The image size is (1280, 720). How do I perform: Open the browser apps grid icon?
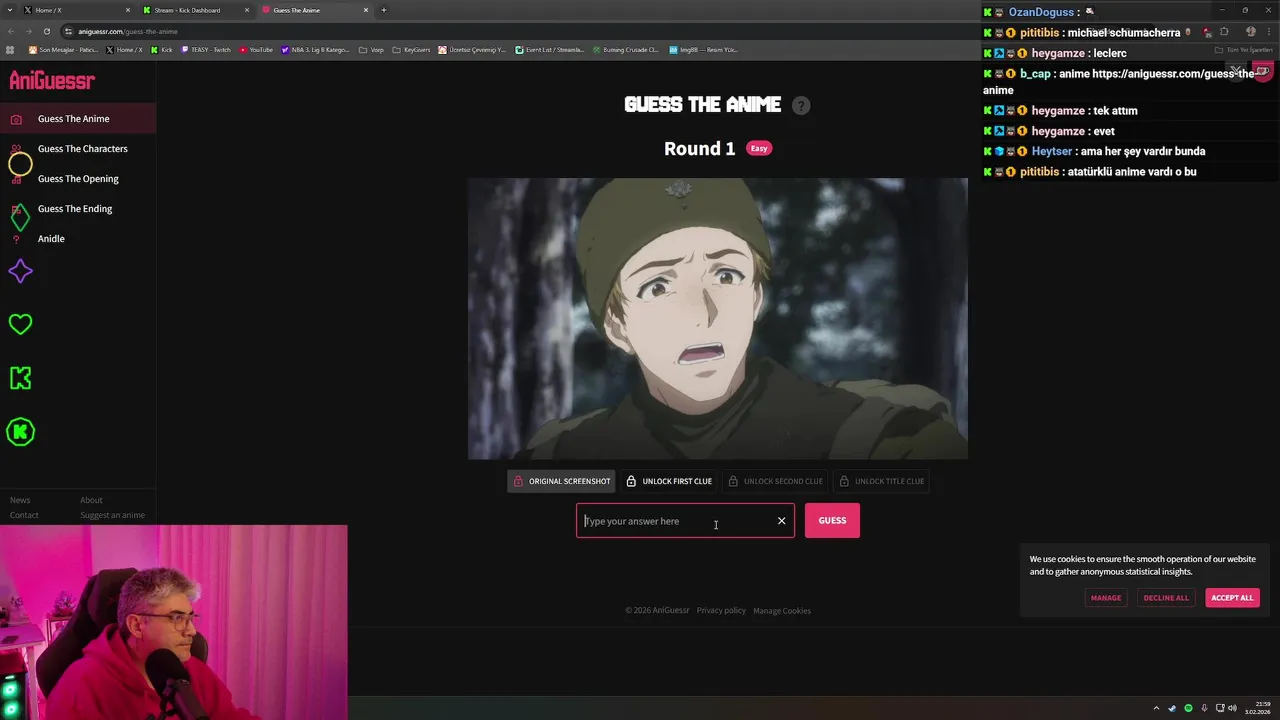click(10, 49)
